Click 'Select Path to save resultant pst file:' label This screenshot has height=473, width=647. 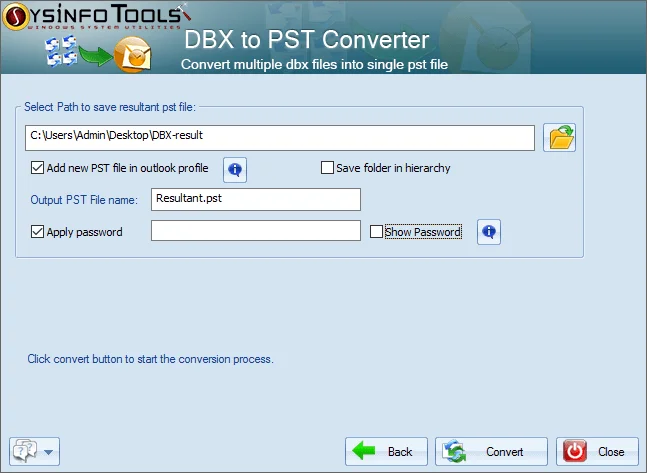[110, 107]
